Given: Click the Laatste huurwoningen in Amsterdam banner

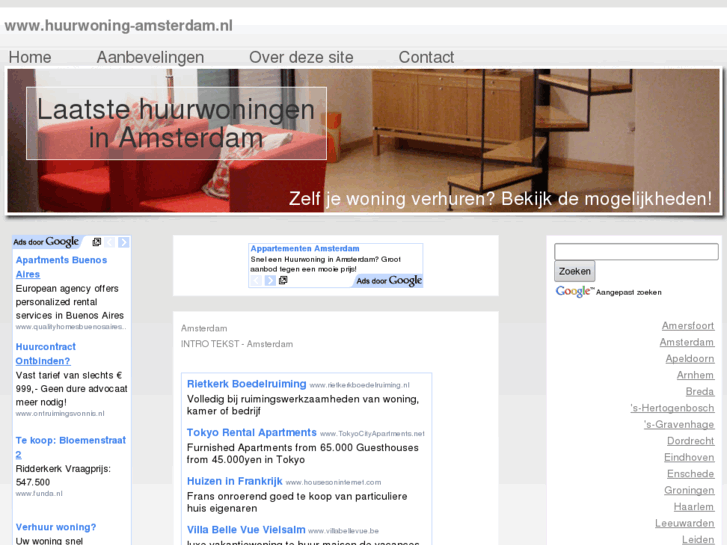Looking at the screenshot, I should [x=176, y=123].
